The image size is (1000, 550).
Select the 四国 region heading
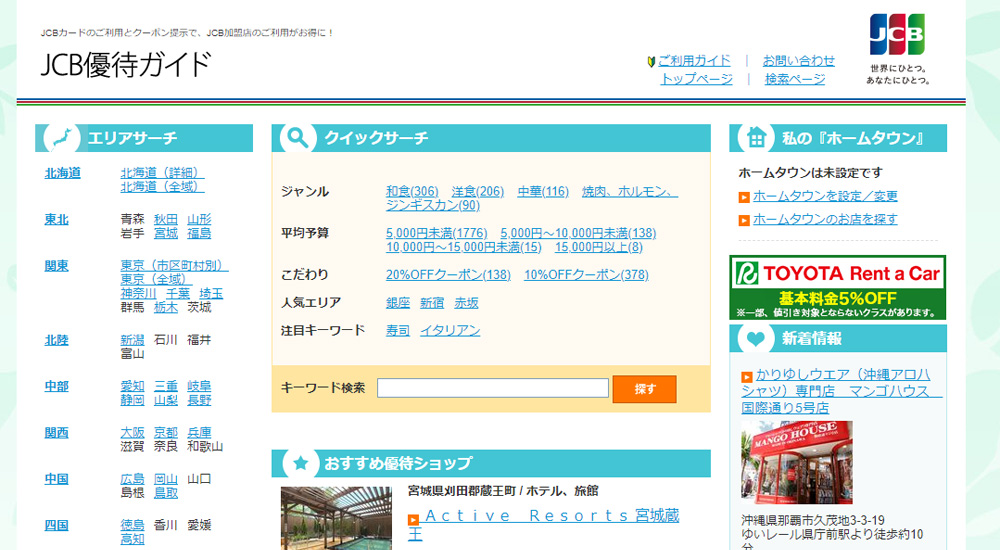(56, 525)
